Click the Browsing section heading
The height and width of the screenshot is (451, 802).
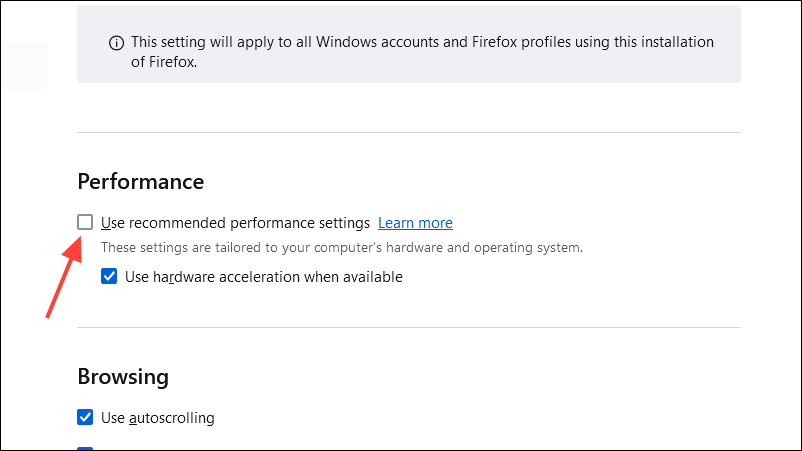tap(123, 376)
